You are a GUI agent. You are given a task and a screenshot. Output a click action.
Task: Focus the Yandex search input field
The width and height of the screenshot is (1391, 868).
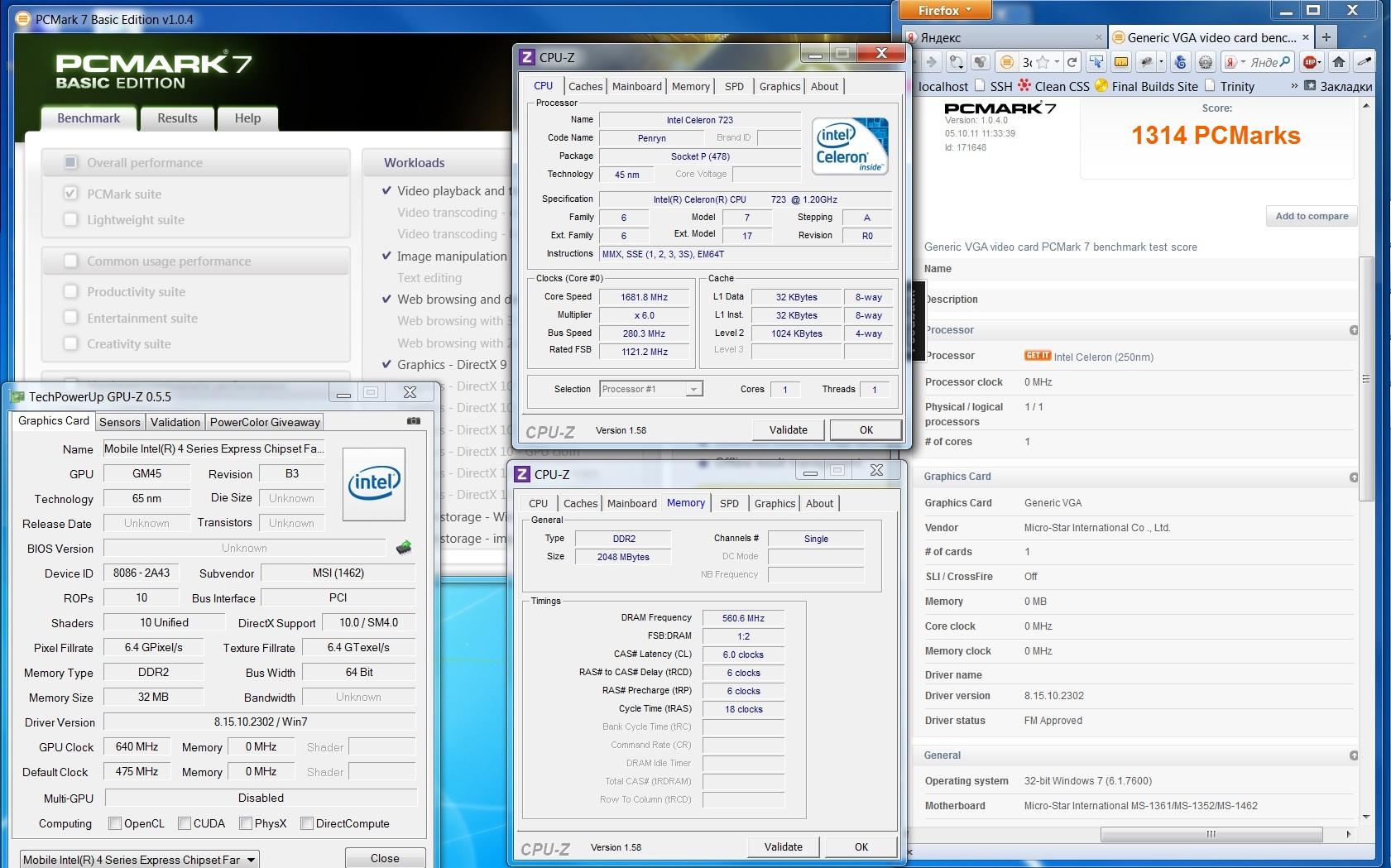pos(1264,62)
